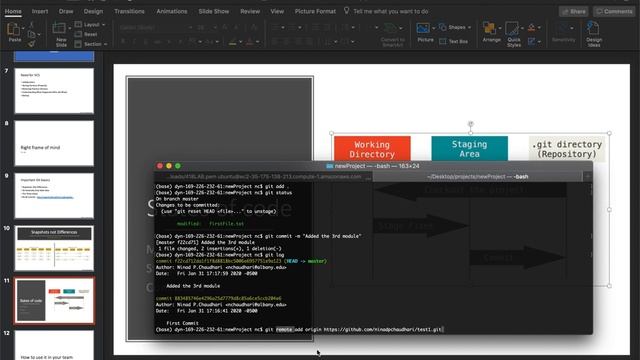This screenshot has height=360, width=640.
Task: Open the Animations ribbon tab
Action: [172, 11]
